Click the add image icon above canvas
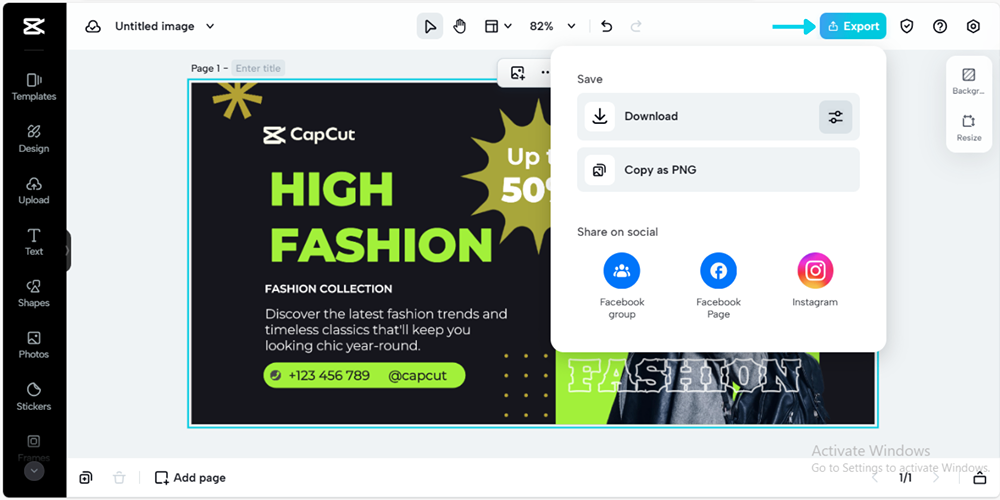The image size is (1000, 500). (517, 73)
